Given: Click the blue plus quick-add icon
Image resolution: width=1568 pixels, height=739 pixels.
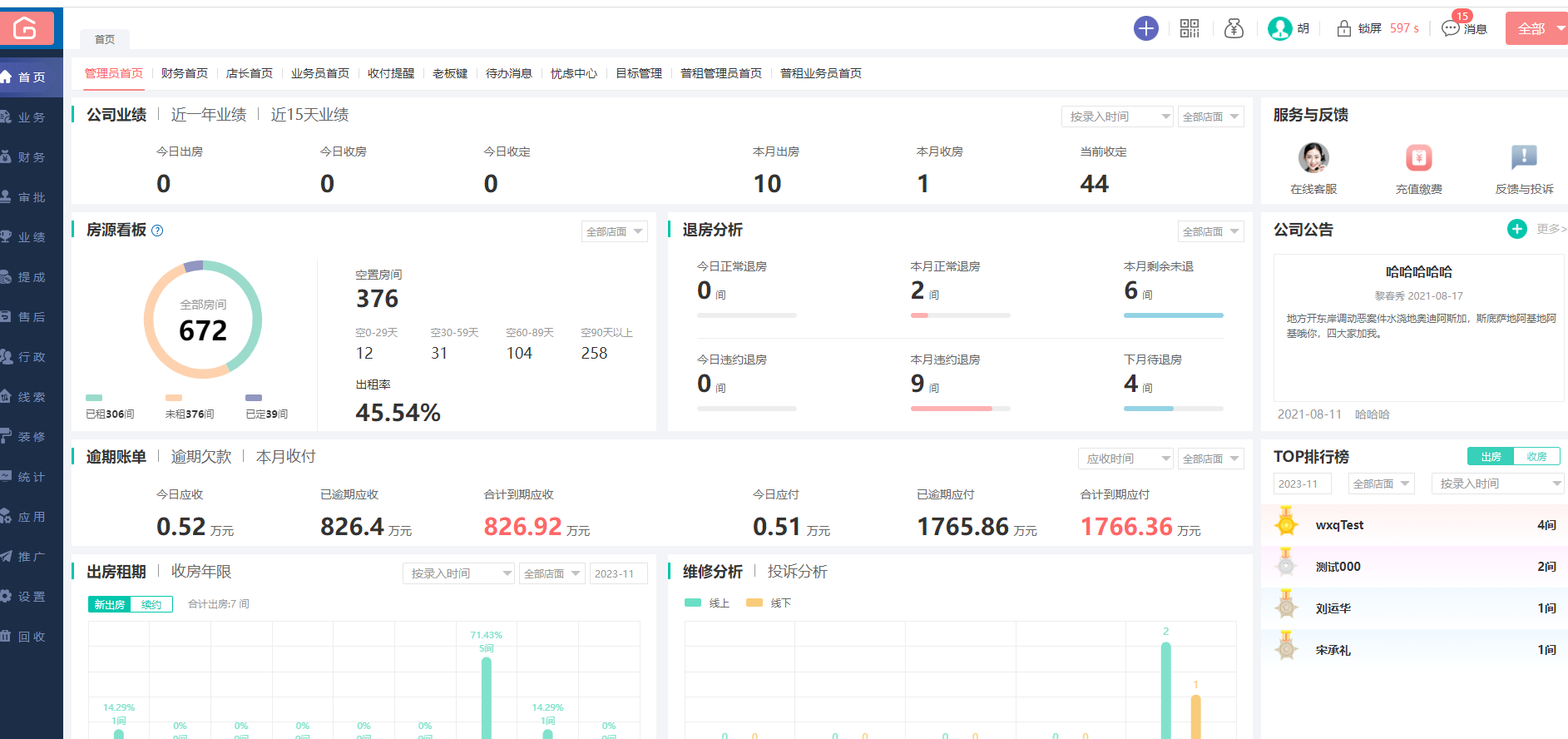Looking at the screenshot, I should 1146,28.
